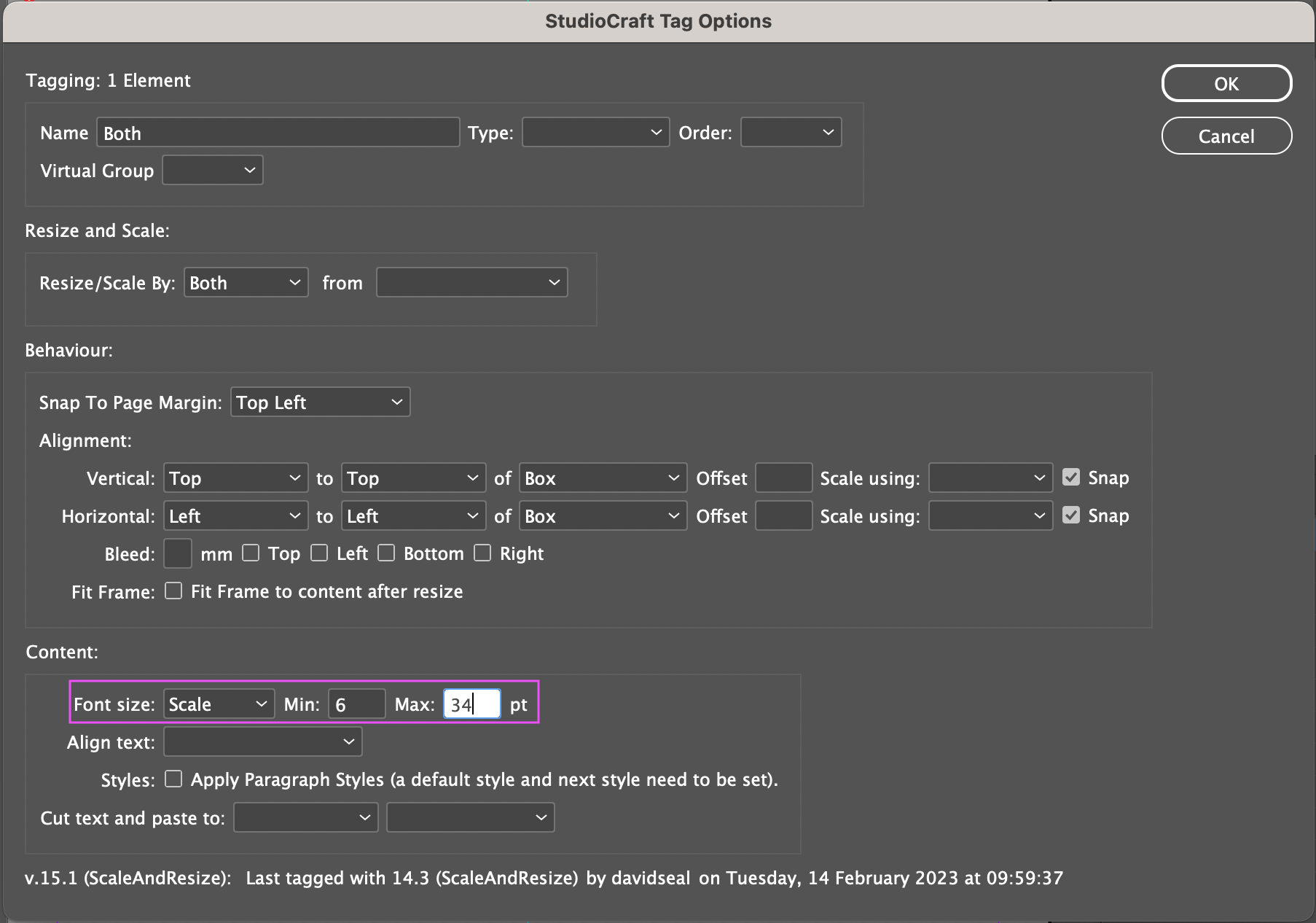Open Vertical Scale using dropdown
Screen dimensions: 1316x923
pyautogui.click(x=990, y=478)
